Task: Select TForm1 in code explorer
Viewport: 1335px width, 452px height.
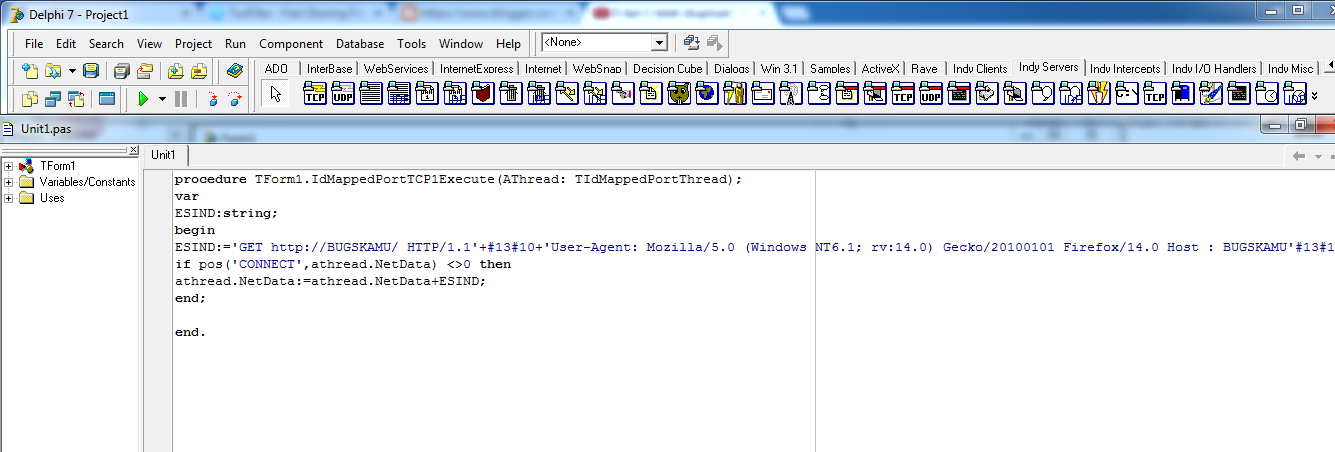Action: click(58, 166)
